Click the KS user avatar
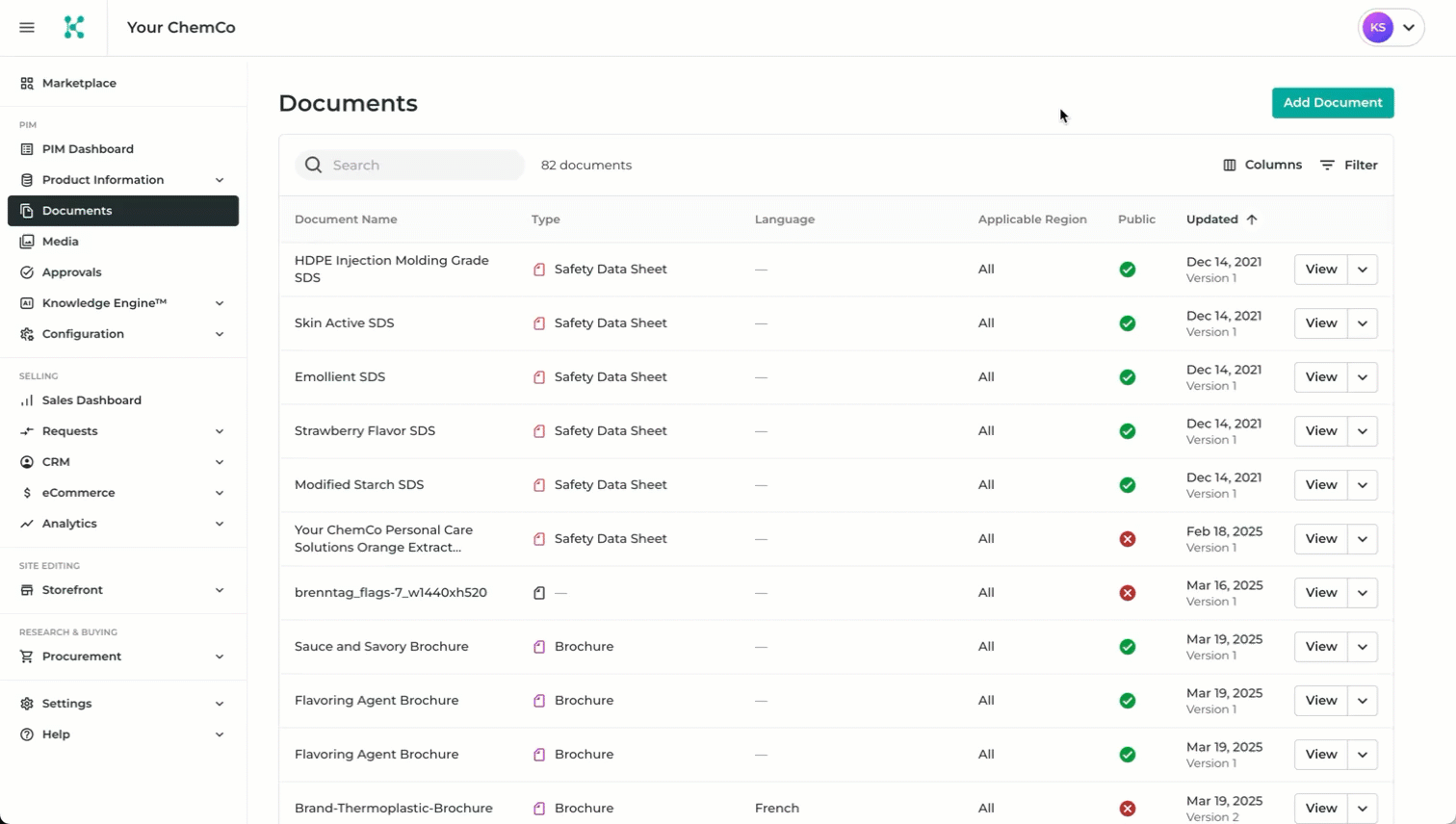The image size is (1456, 824). [x=1378, y=28]
